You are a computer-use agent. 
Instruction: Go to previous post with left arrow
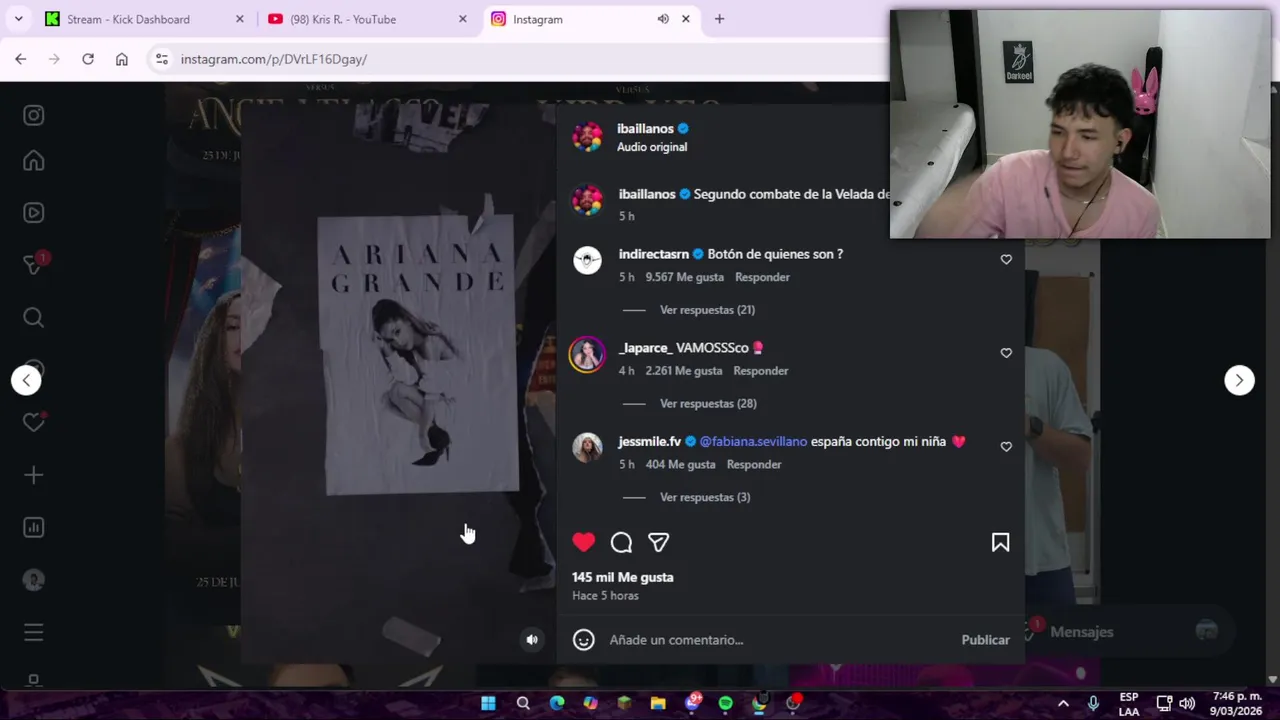pyautogui.click(x=26, y=380)
